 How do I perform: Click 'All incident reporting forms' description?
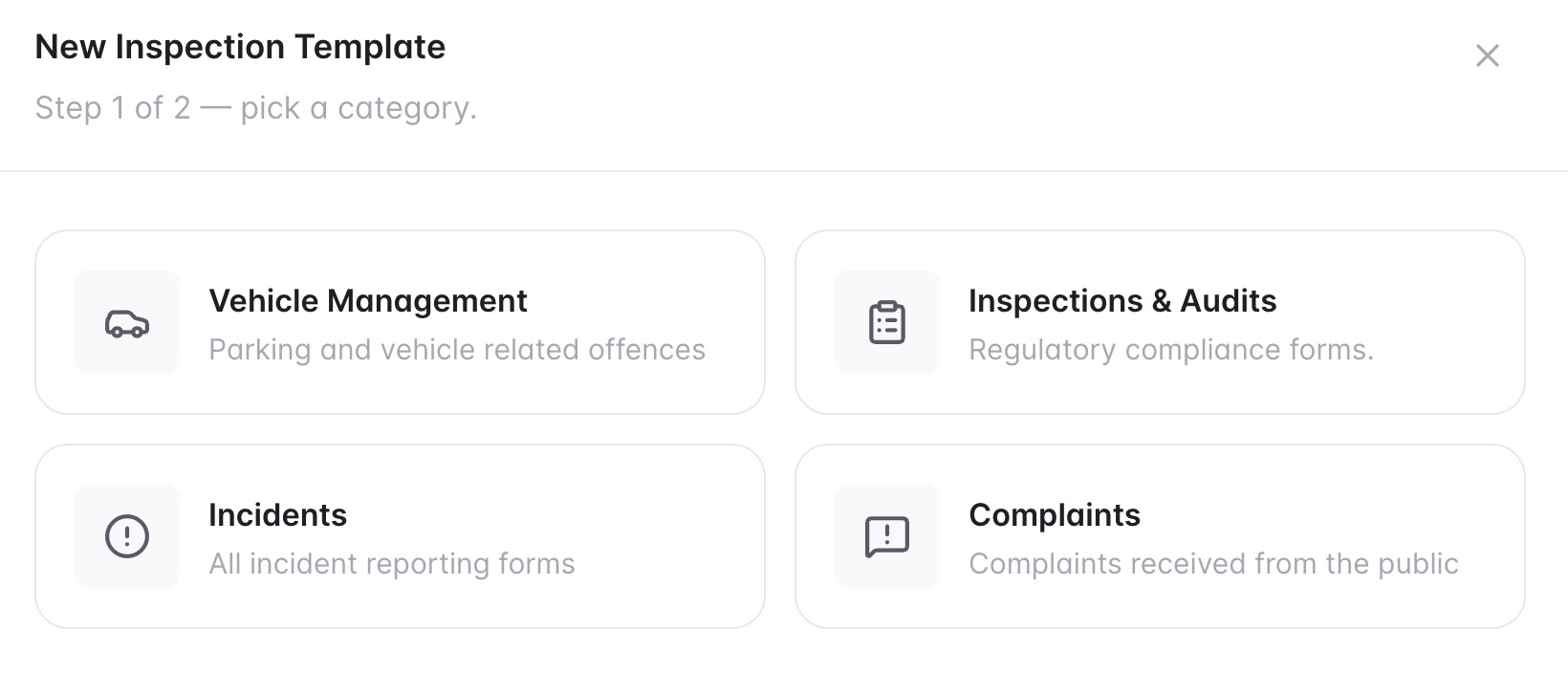click(x=392, y=564)
